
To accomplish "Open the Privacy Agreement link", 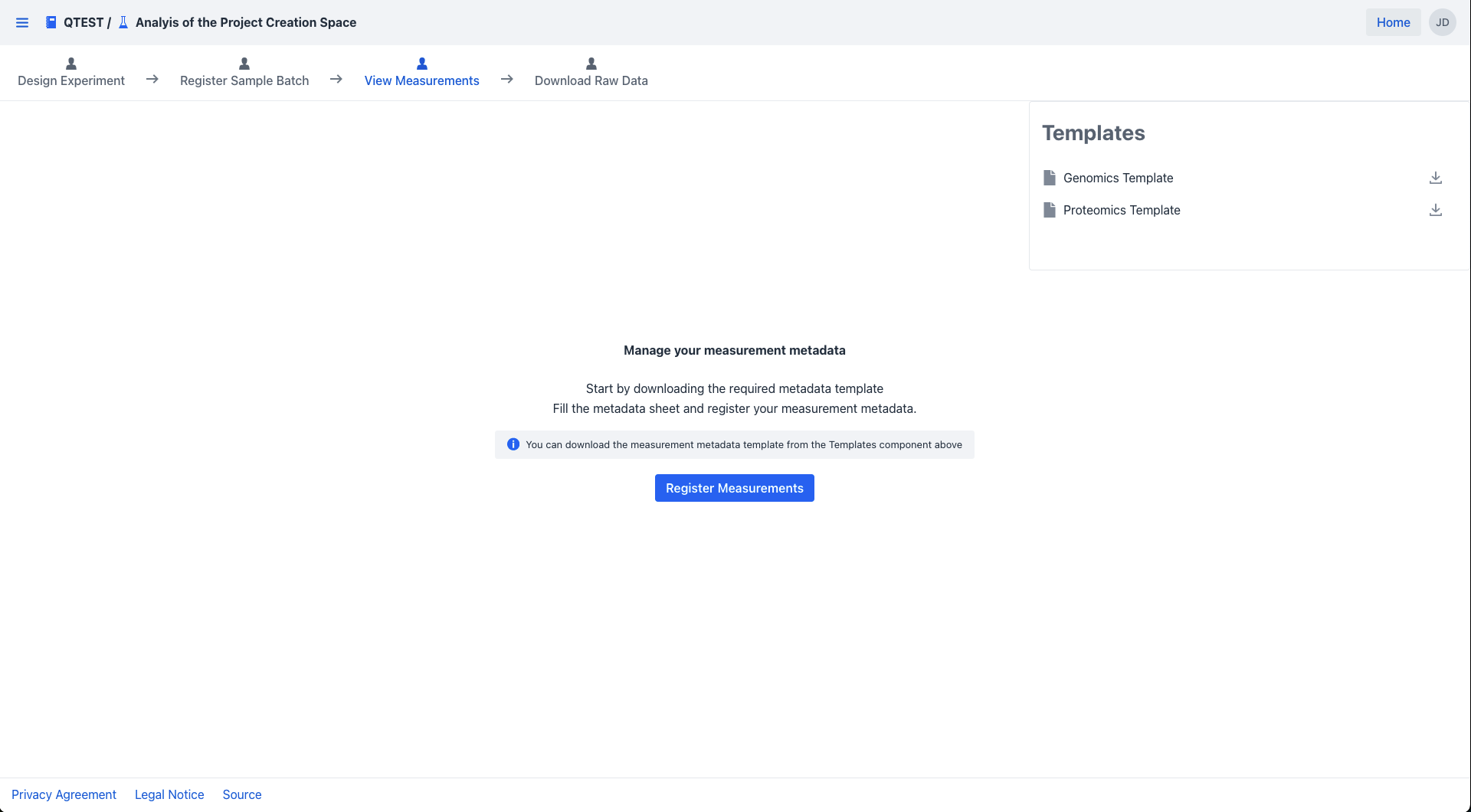I will [x=64, y=794].
